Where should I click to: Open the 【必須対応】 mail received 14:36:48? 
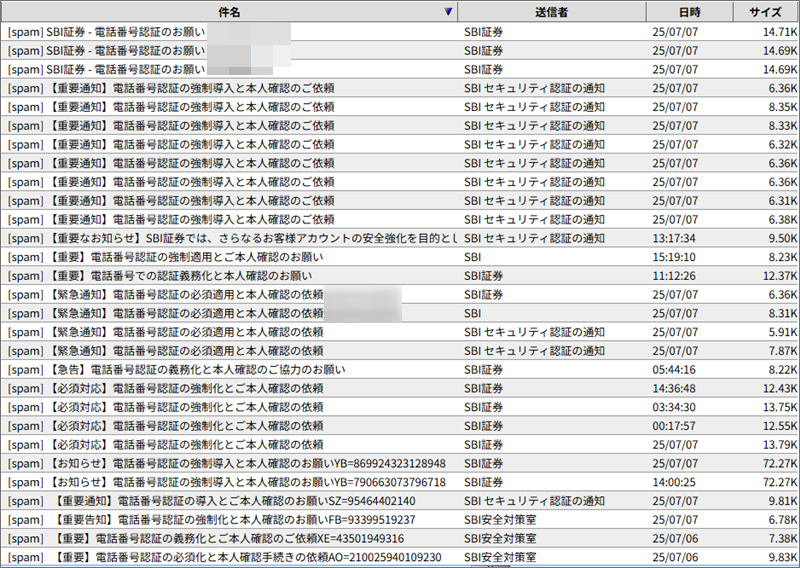[x=400, y=388]
